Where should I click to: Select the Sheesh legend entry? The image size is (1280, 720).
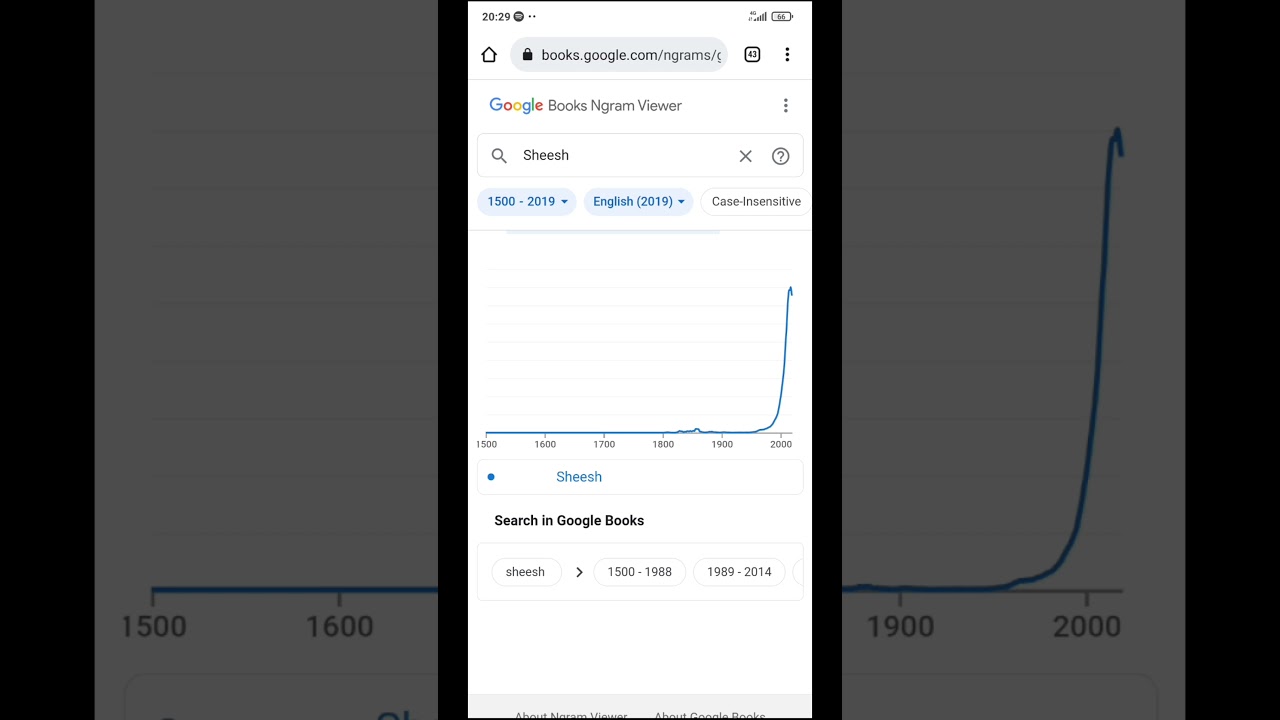[579, 477]
